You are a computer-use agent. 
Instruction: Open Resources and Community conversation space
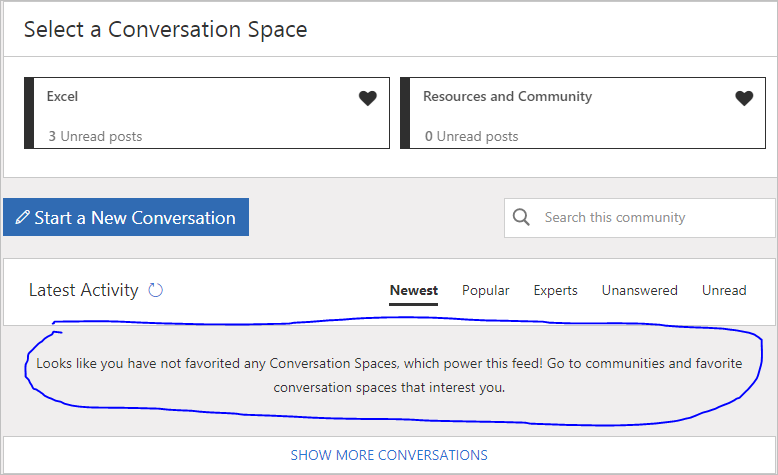coord(507,97)
